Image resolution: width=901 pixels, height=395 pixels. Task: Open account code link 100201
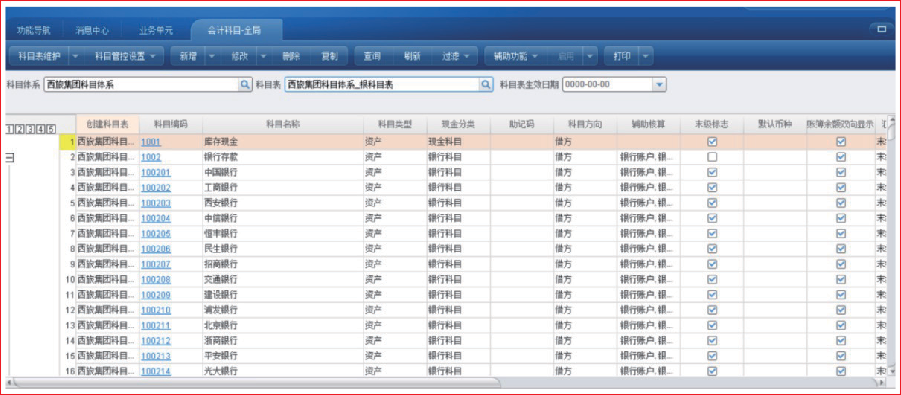click(156, 172)
